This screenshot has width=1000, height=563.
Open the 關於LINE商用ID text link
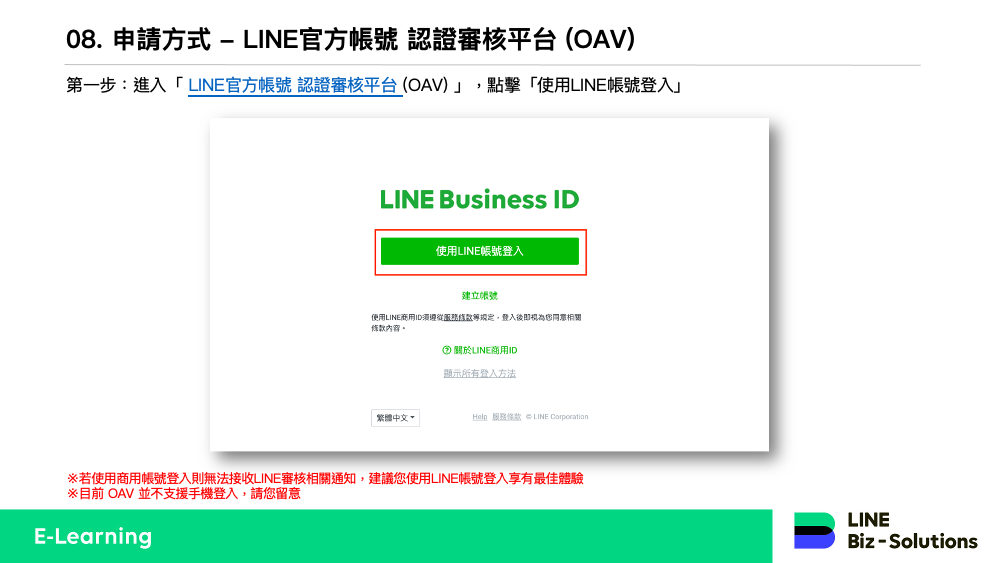click(x=485, y=350)
